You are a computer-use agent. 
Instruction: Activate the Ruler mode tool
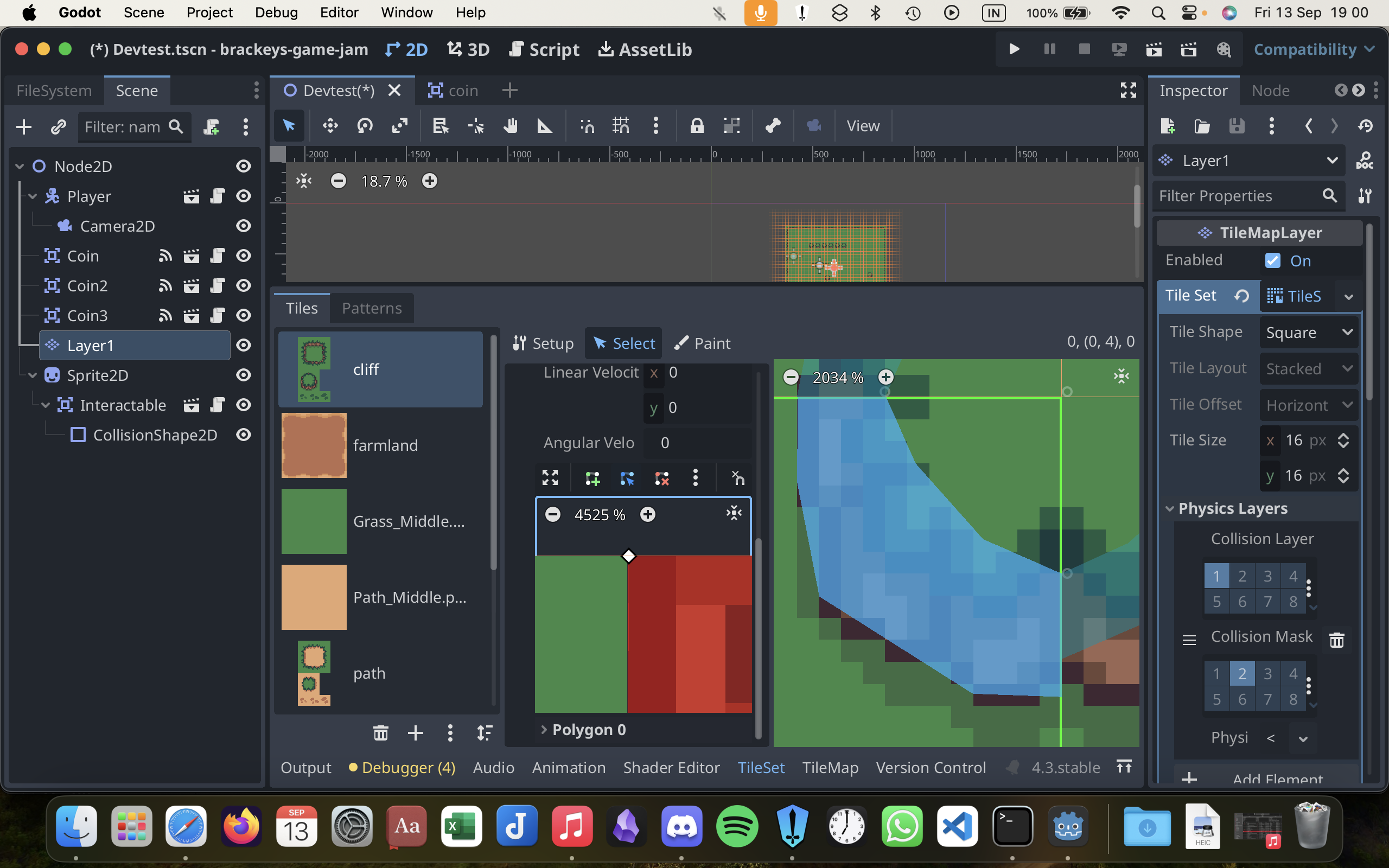pyautogui.click(x=544, y=126)
